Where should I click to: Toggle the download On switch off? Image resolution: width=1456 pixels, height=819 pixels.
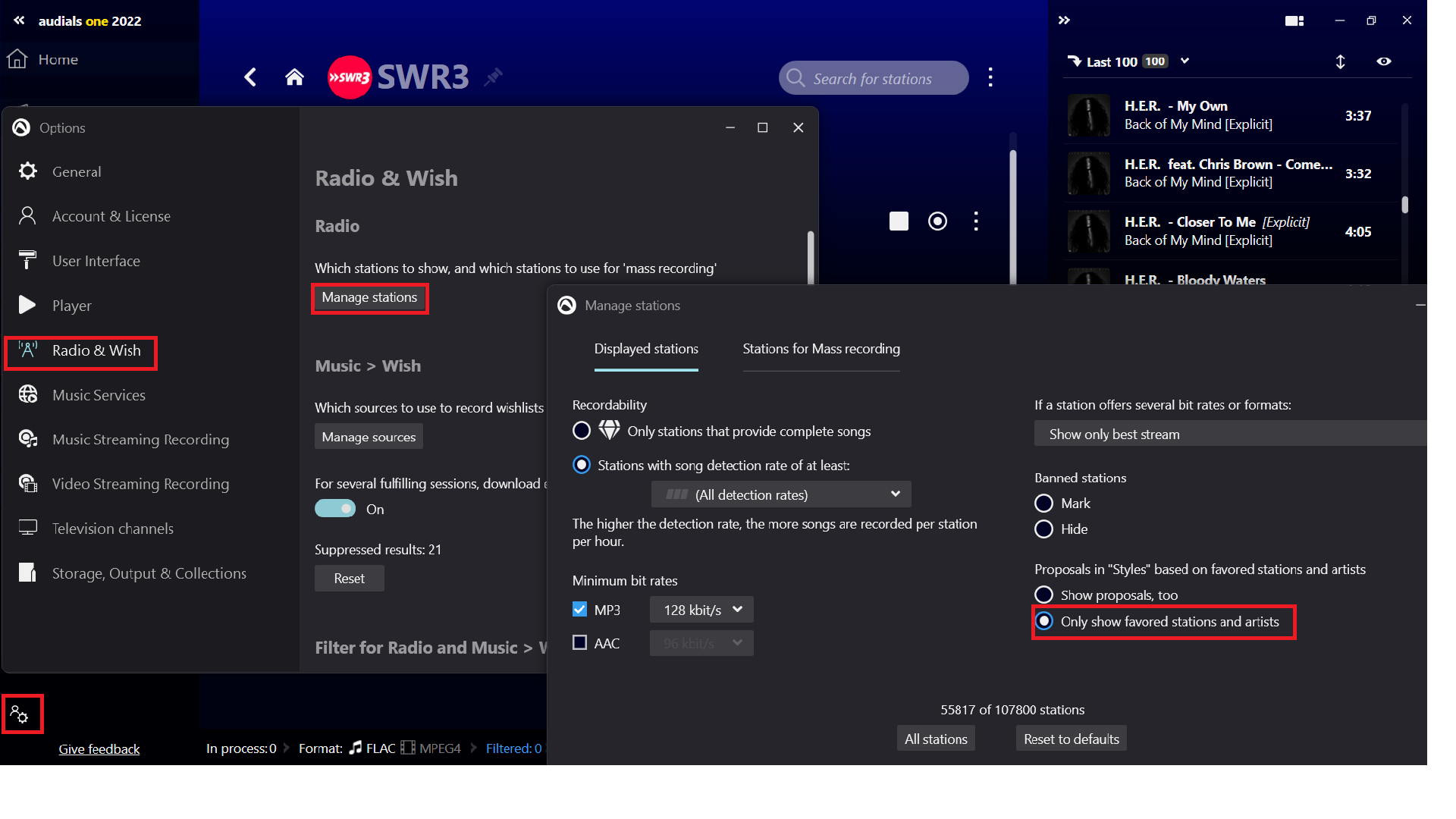335,509
